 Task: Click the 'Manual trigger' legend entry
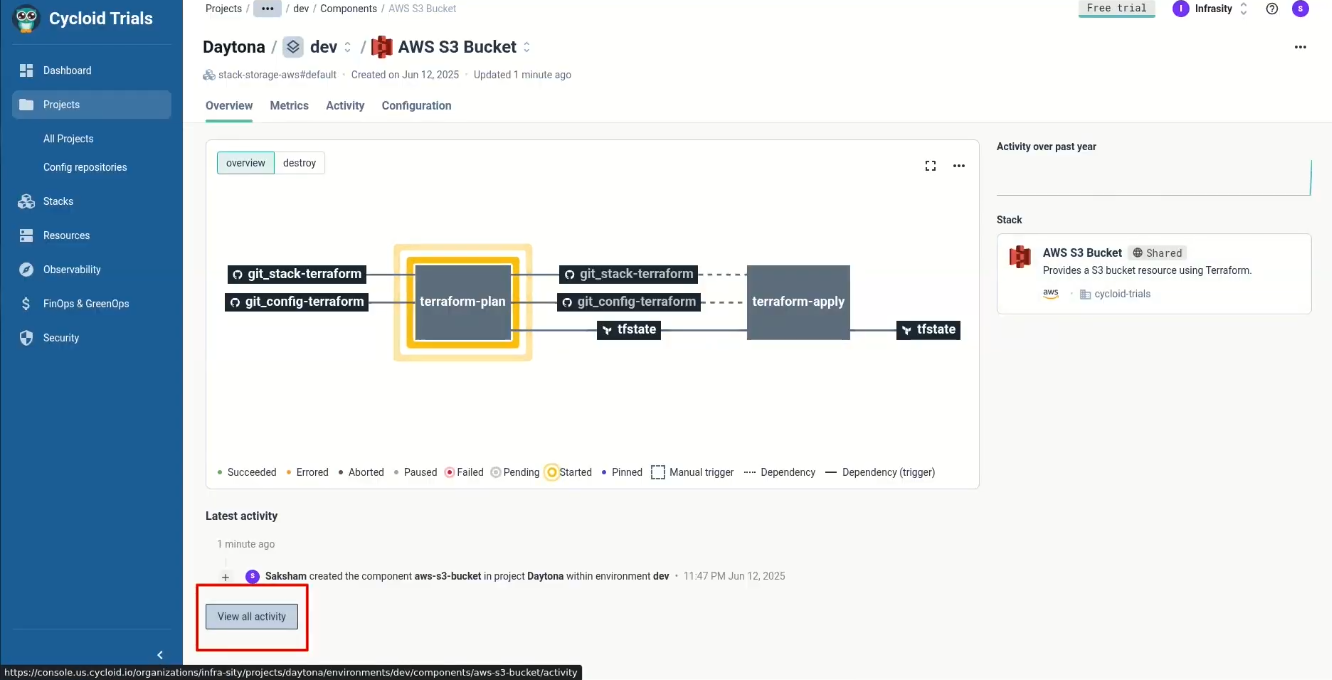[692, 472]
